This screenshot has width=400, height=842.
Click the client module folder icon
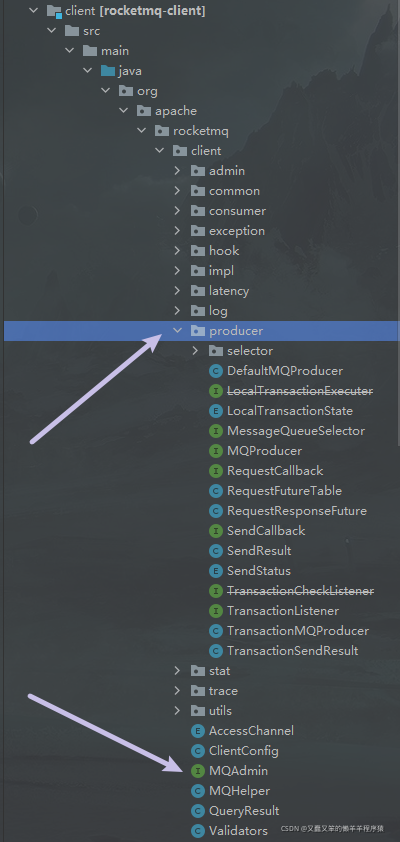[54, 11]
